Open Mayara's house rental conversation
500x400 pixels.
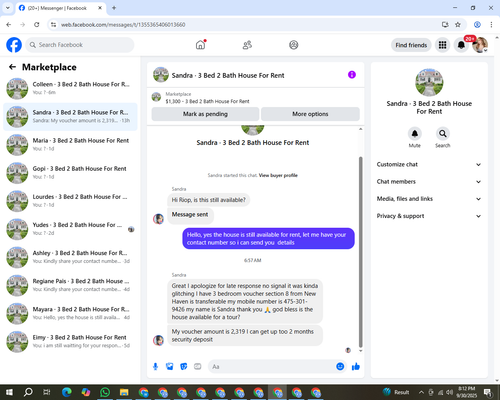tap(70, 313)
